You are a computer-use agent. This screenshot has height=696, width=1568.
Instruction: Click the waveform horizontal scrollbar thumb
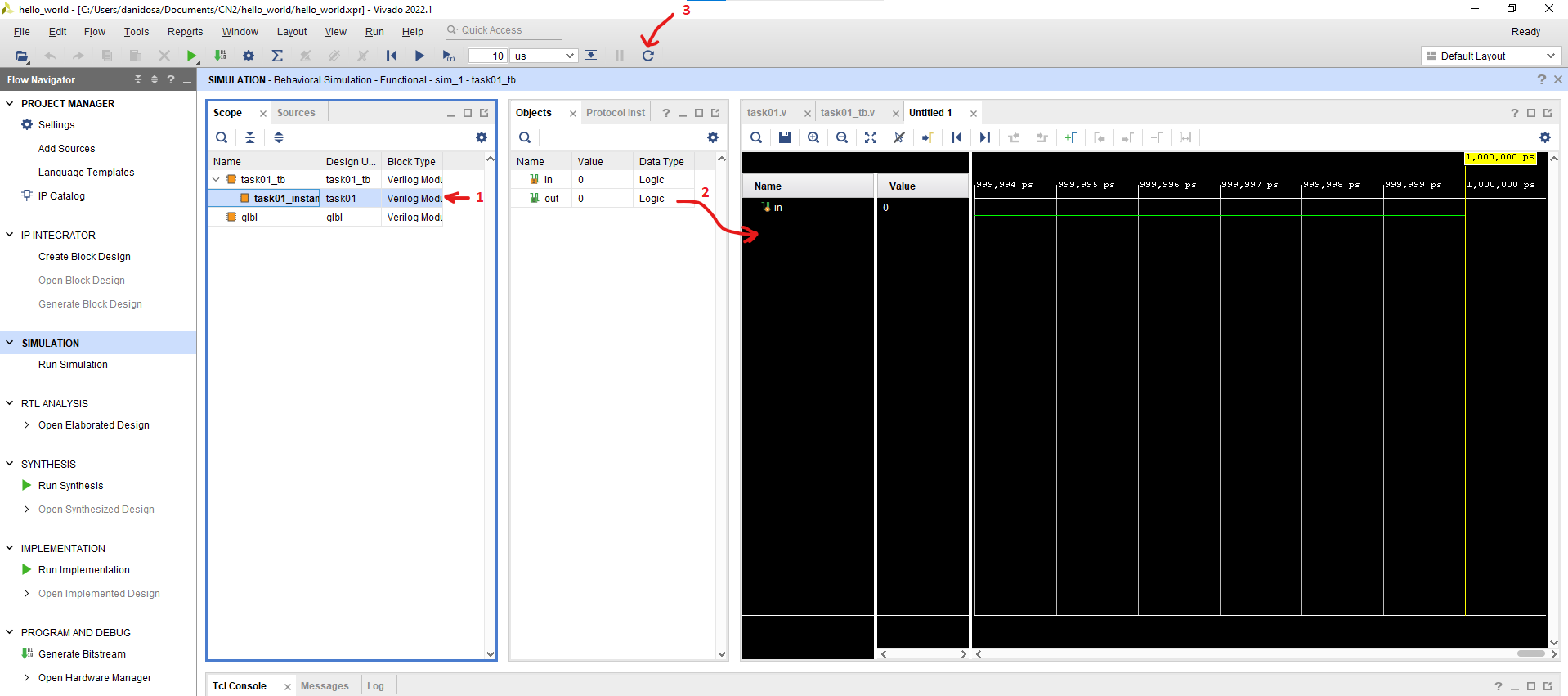coord(1530,653)
